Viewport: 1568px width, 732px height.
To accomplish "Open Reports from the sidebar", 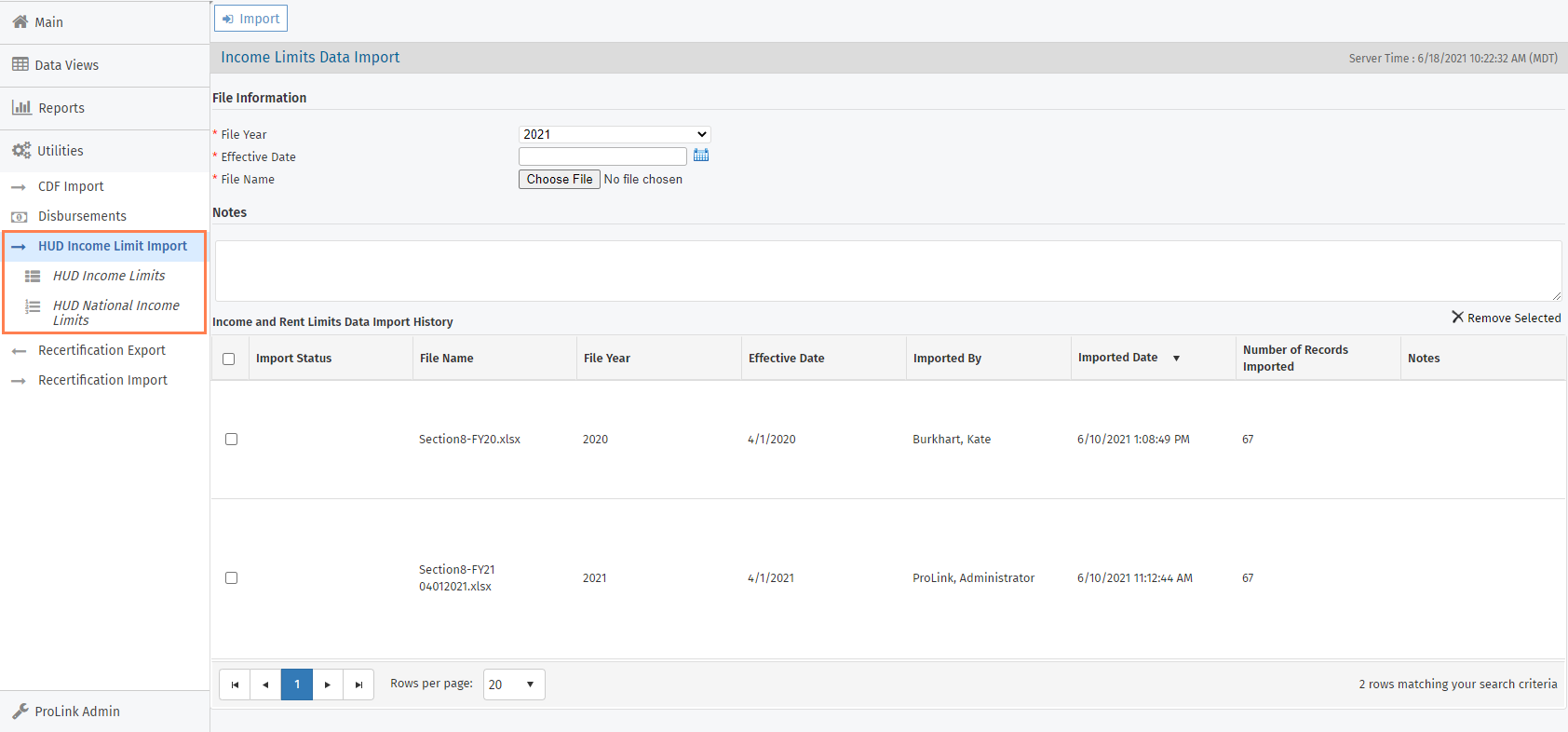I will [61, 108].
